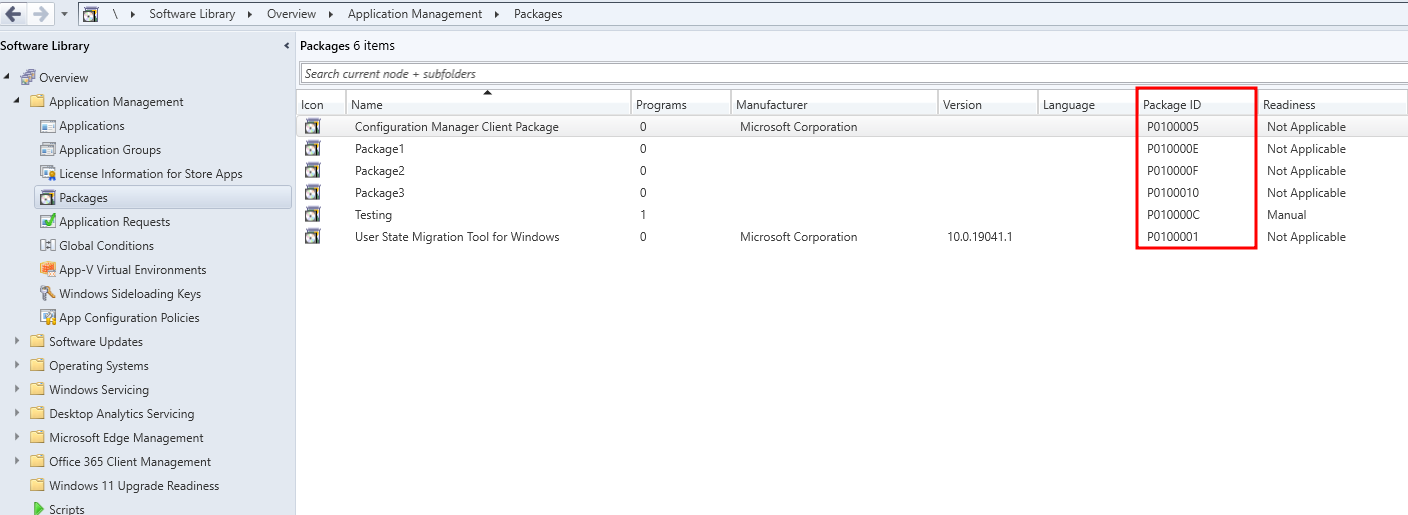Click the Forward navigation arrow
The image size is (1408, 515).
(x=40, y=14)
